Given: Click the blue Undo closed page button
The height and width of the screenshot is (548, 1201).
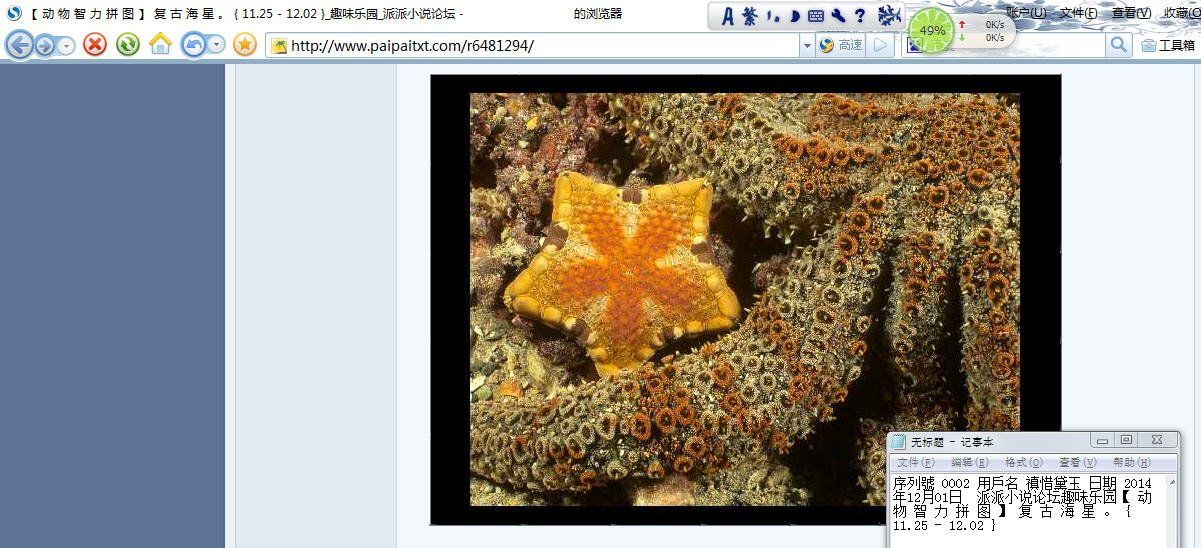Looking at the screenshot, I should tap(193, 45).
